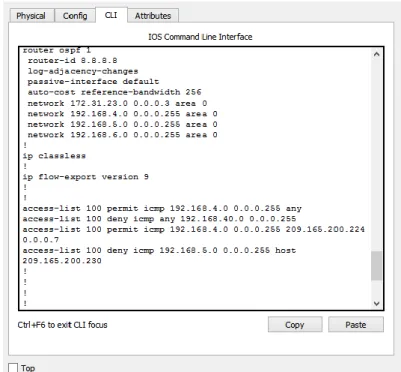Image resolution: width=401 pixels, height=372 pixels.
Task: Click the 'ip flow-export version 9' line
Action: (x=85, y=177)
